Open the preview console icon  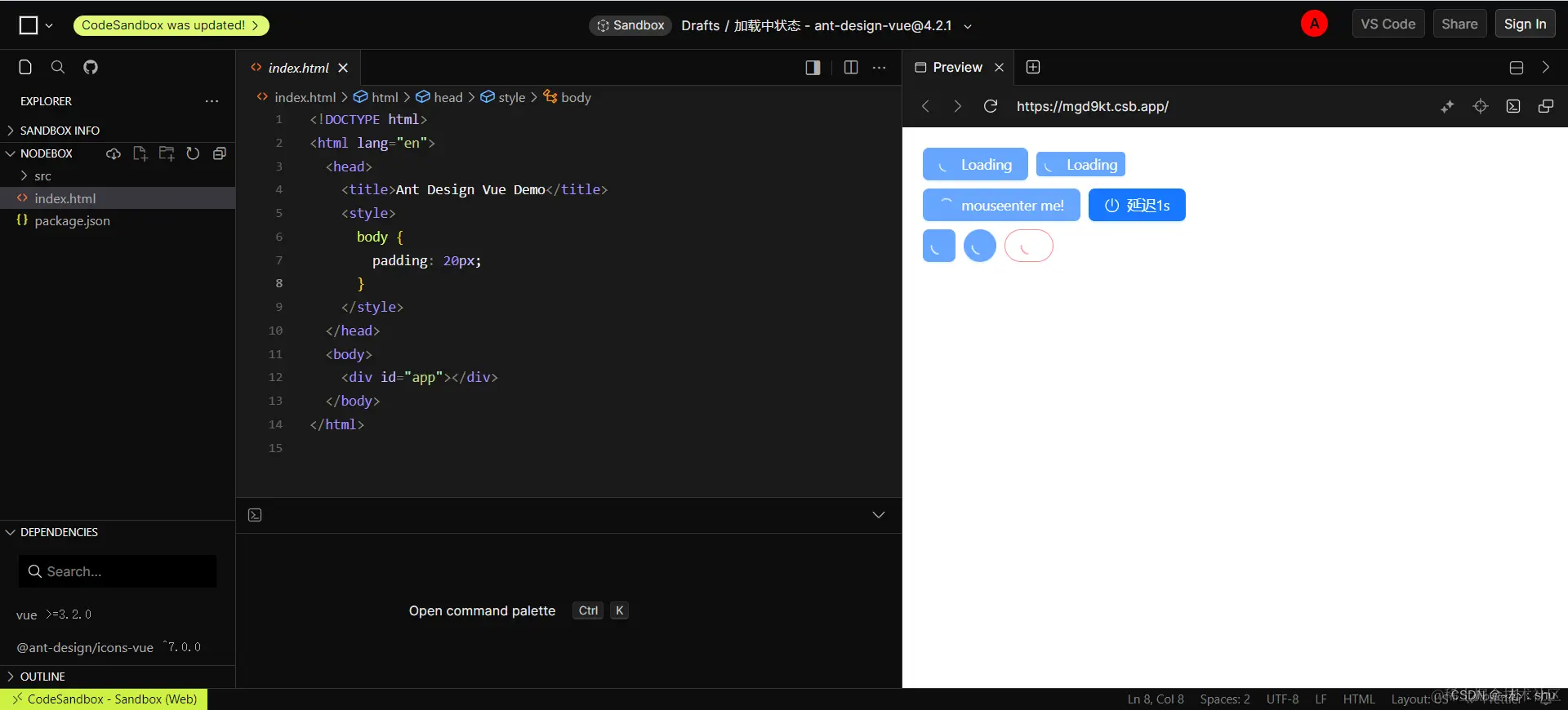tap(1513, 106)
